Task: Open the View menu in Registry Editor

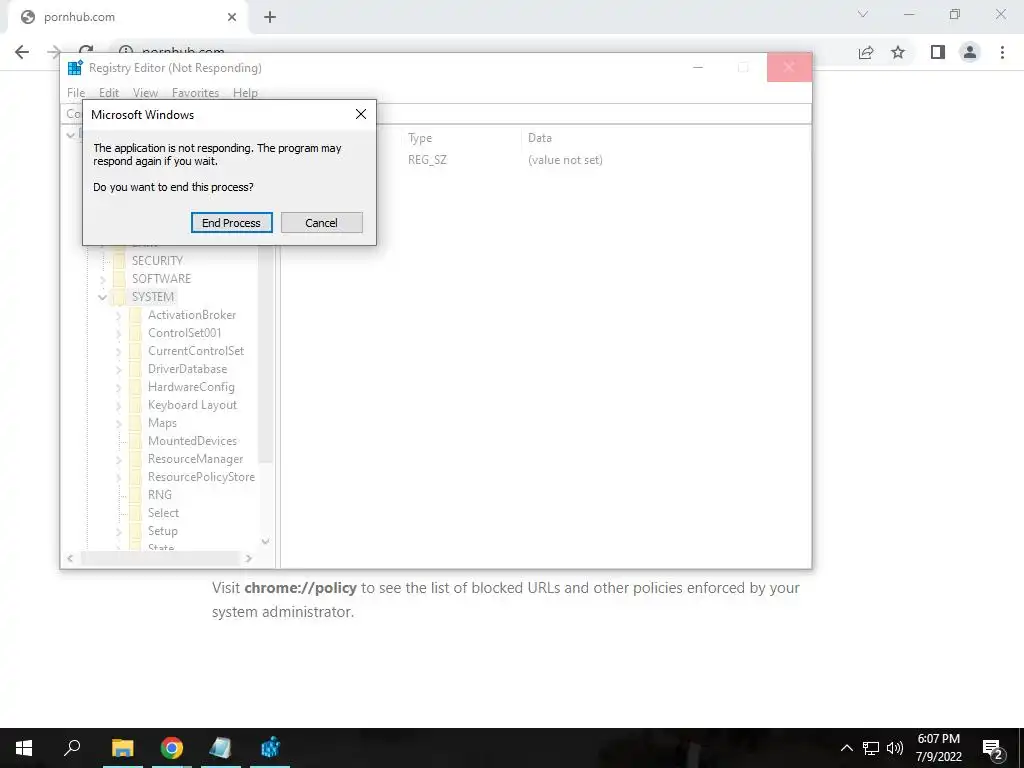Action: coord(145,93)
